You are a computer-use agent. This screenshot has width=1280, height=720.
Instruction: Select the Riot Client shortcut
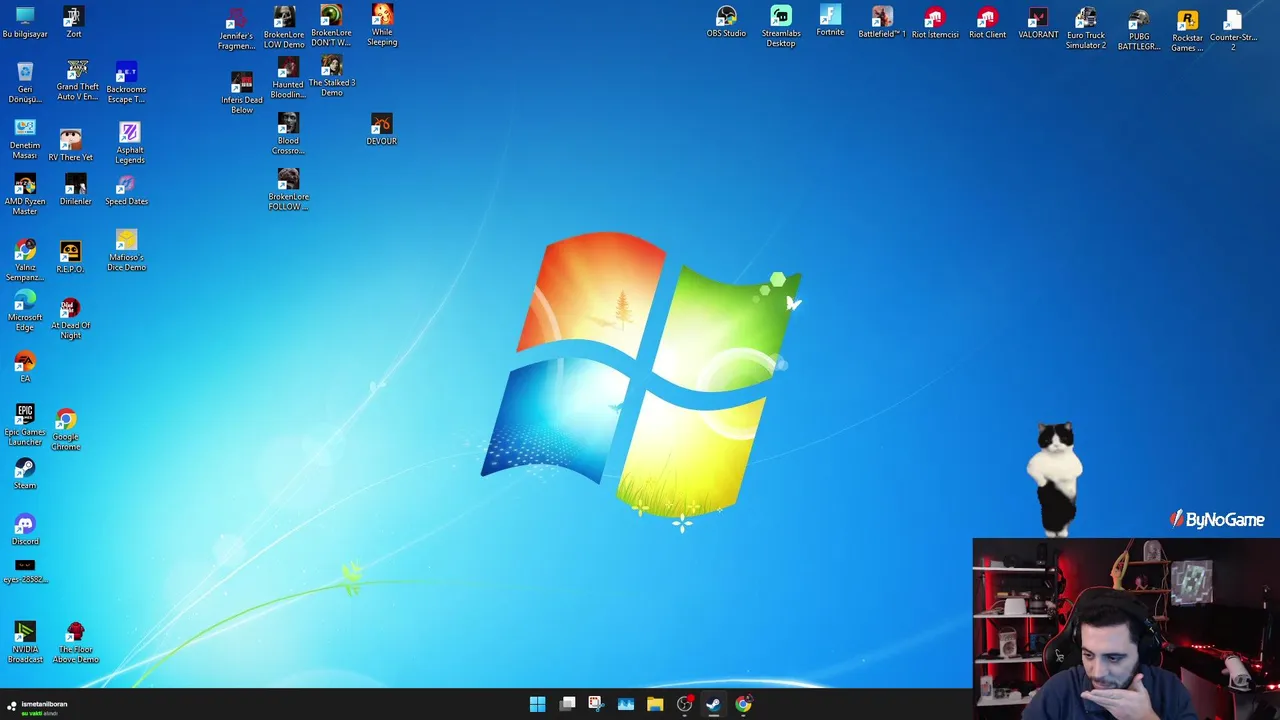(x=987, y=23)
